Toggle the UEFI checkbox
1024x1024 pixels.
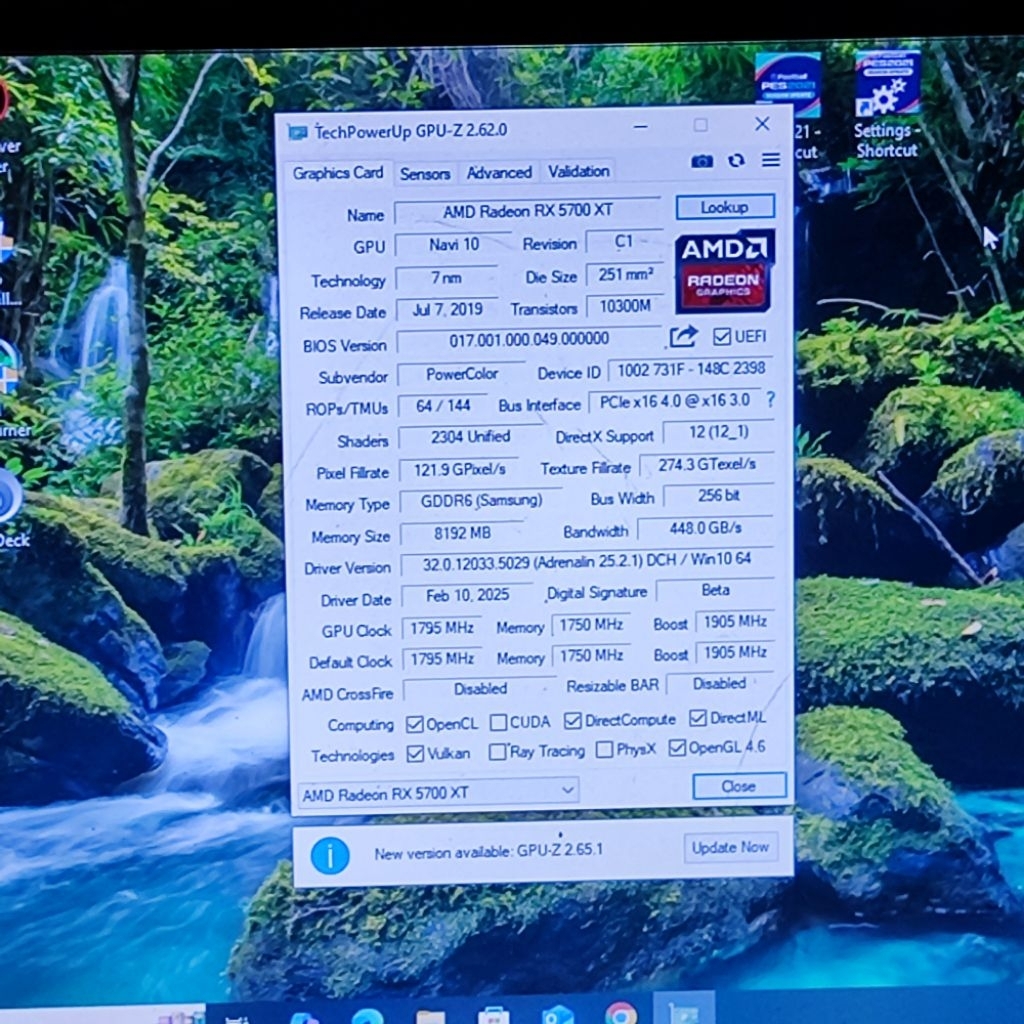[x=722, y=337]
